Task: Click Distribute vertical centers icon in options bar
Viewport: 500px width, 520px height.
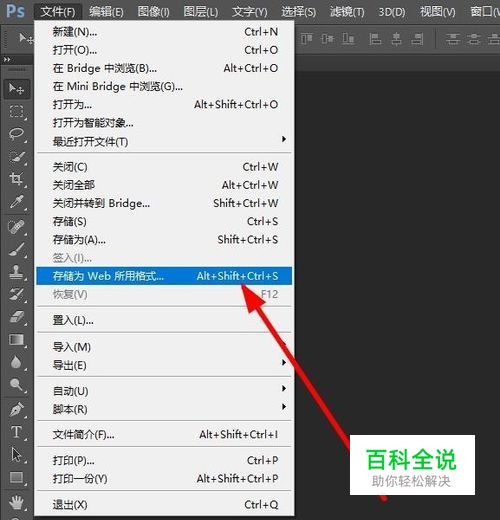Action: point(473,39)
